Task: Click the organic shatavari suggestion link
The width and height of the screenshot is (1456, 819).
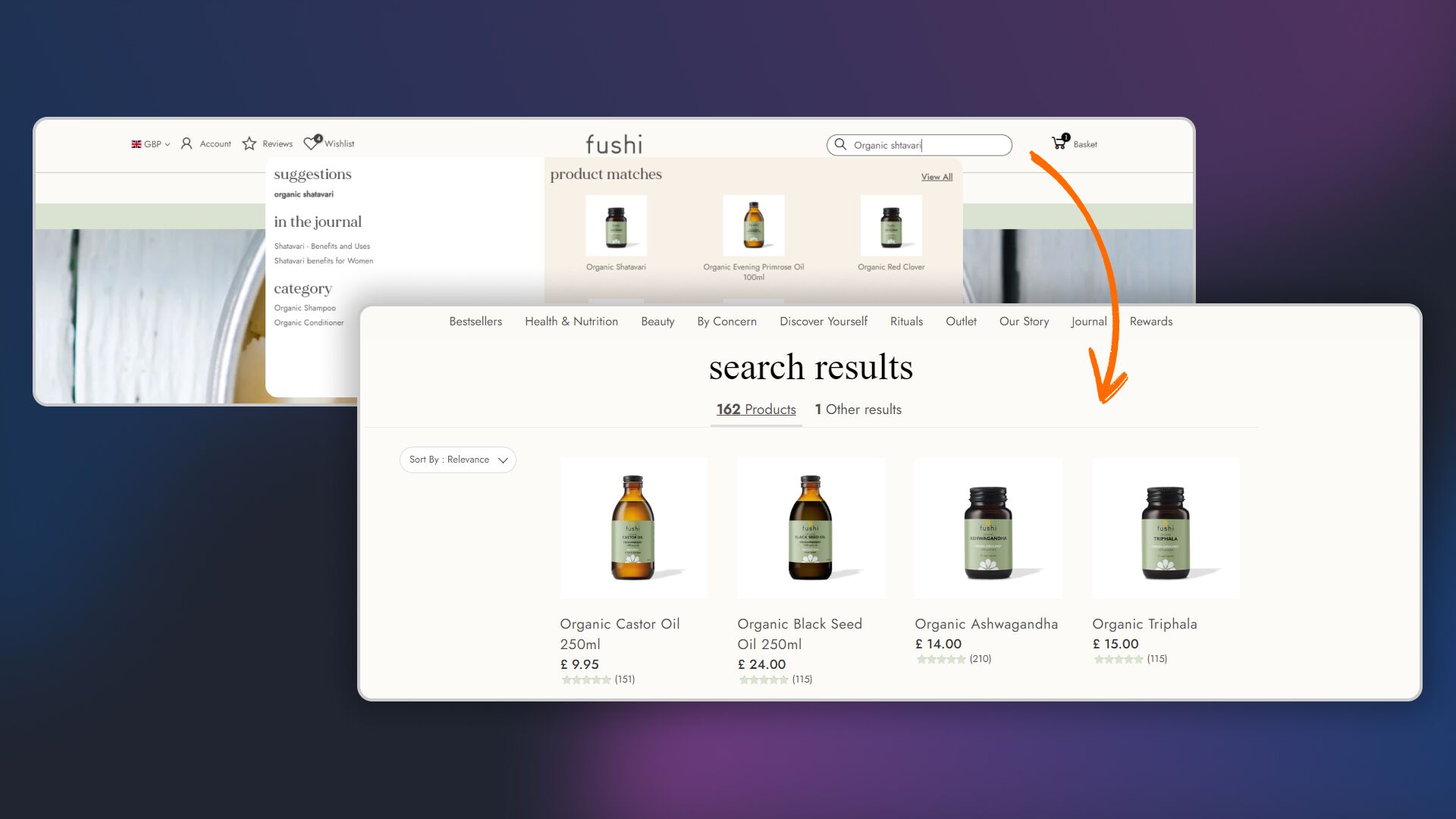Action: click(x=303, y=194)
